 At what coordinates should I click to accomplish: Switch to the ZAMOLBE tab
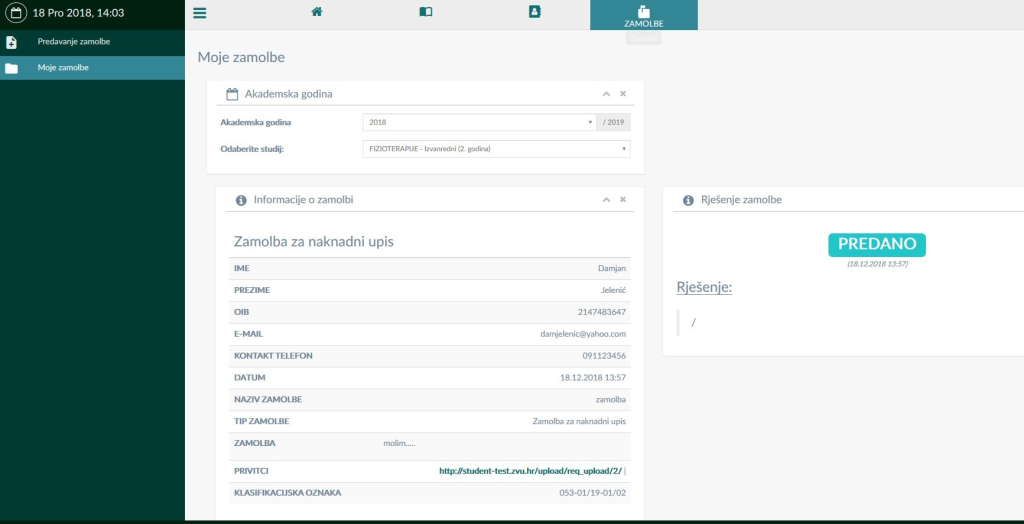pos(643,16)
